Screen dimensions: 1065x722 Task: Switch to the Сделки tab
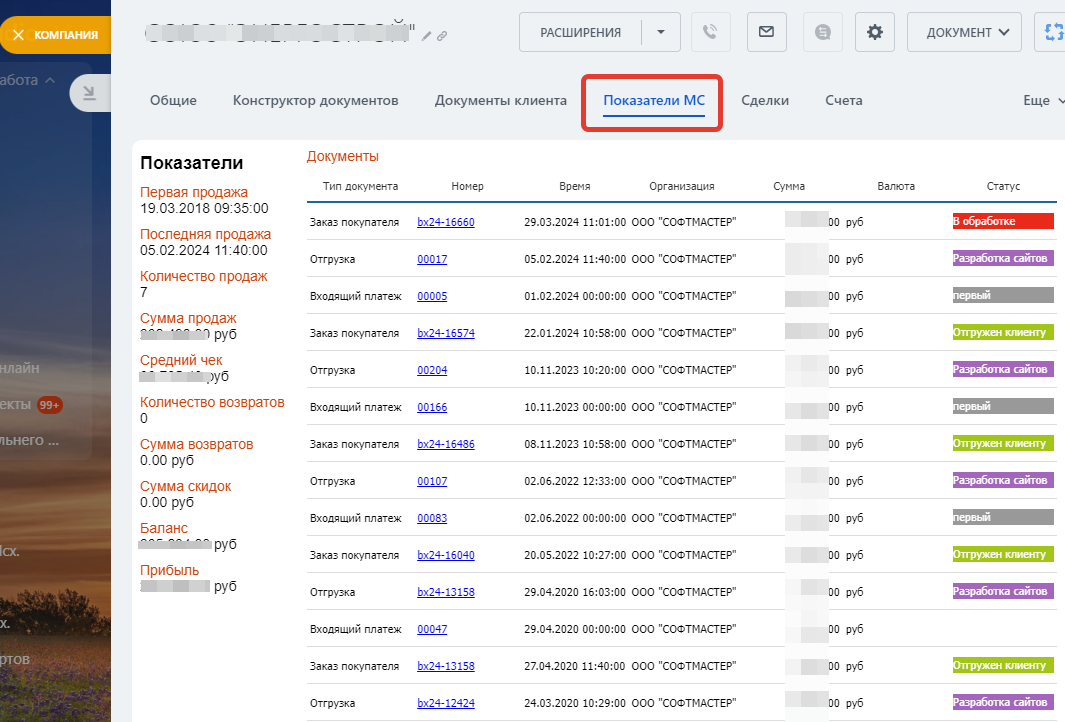click(x=765, y=101)
